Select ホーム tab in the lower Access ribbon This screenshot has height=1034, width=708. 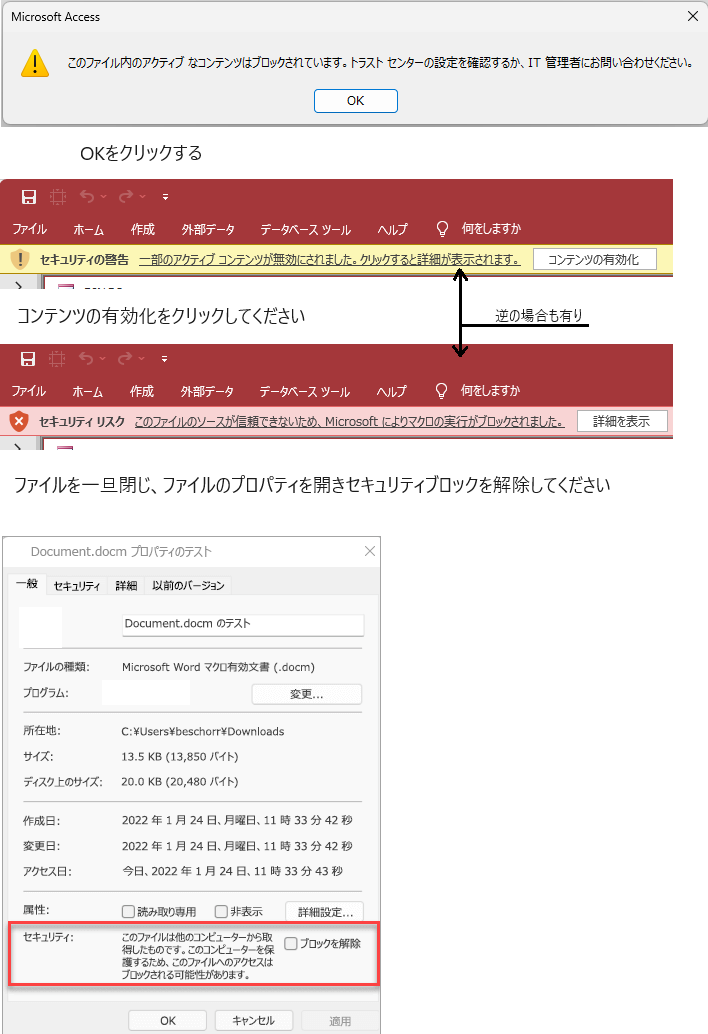point(88,391)
